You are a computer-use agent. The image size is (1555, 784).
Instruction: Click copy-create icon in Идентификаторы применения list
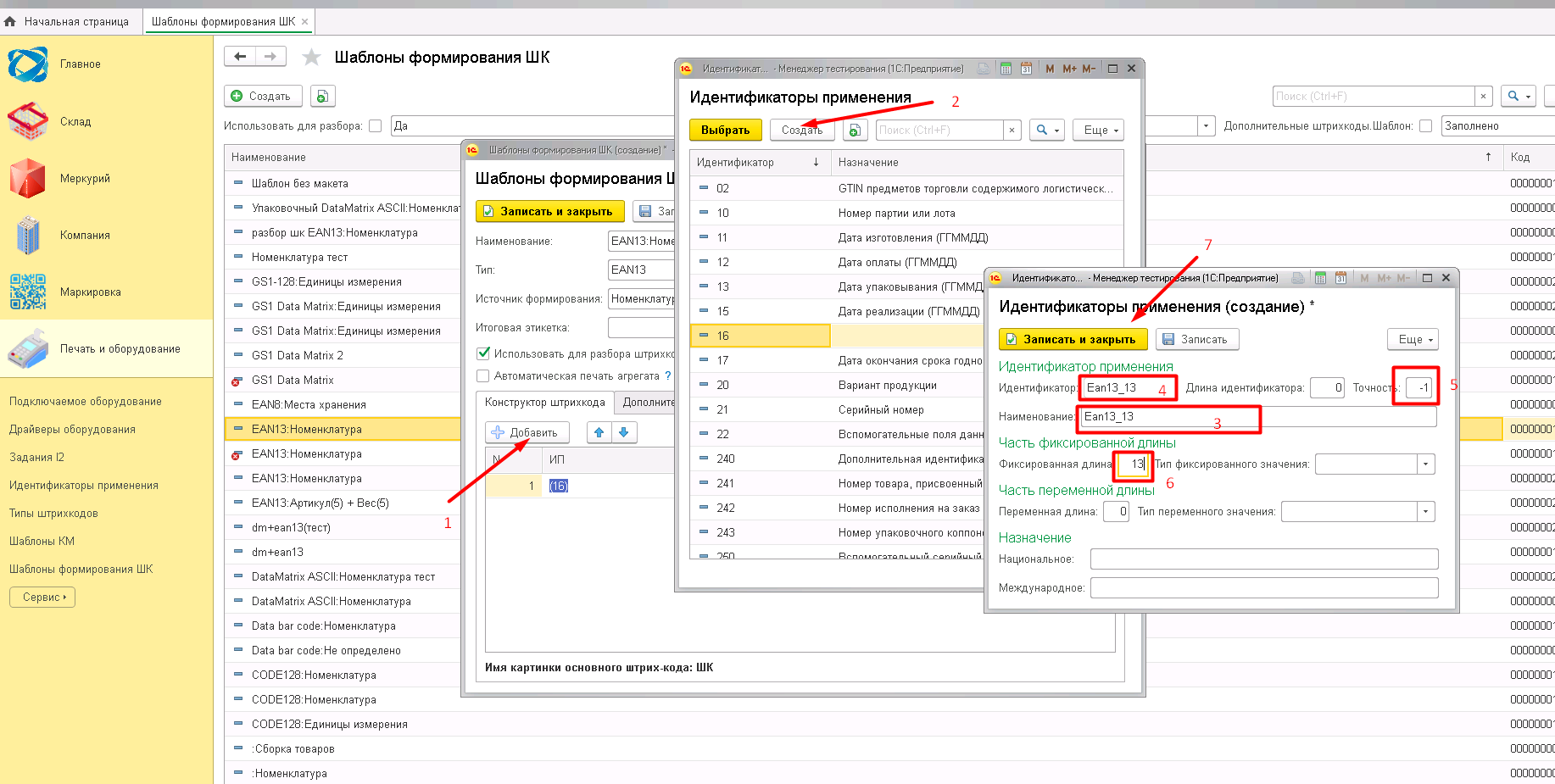coord(855,130)
